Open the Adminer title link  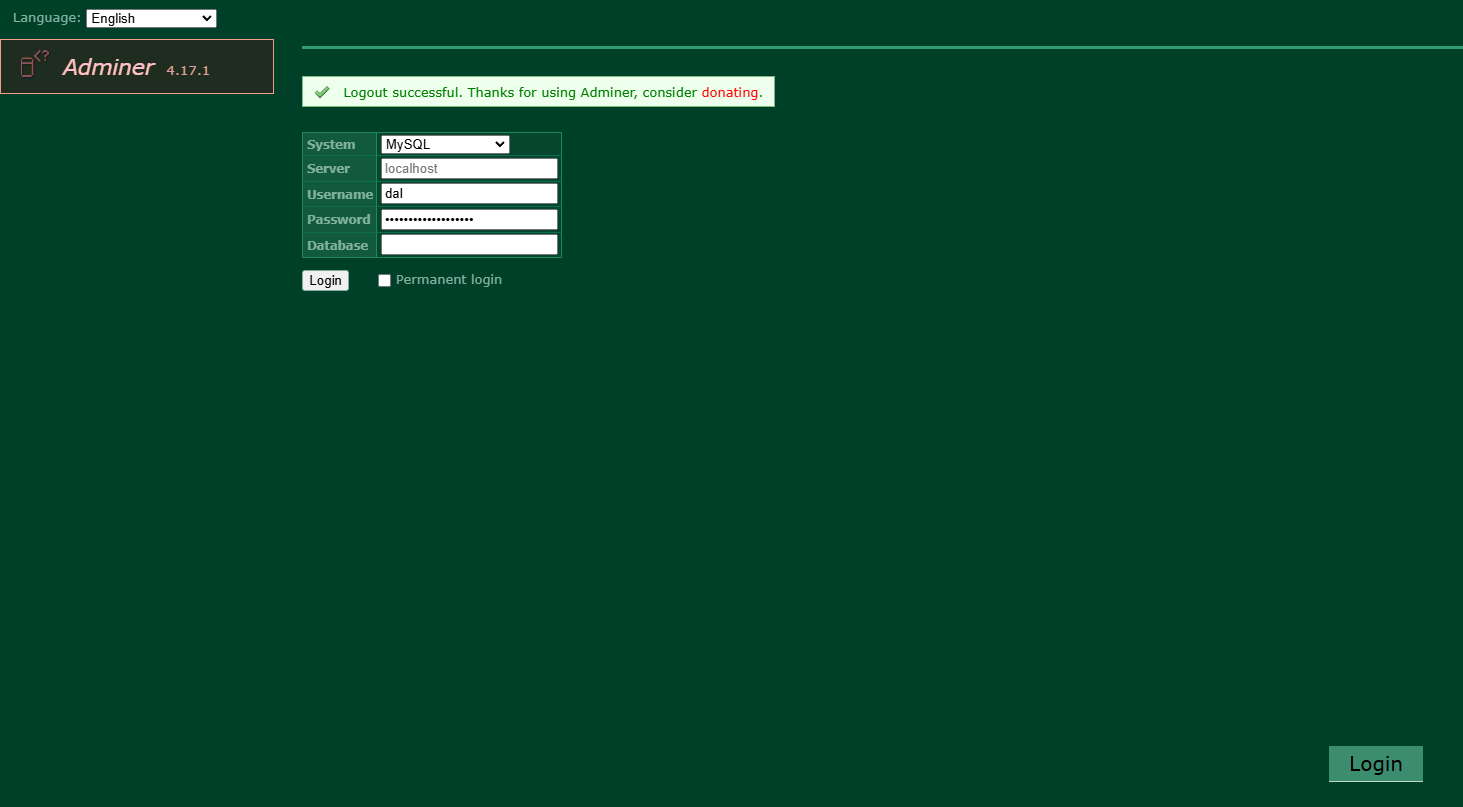tap(108, 67)
